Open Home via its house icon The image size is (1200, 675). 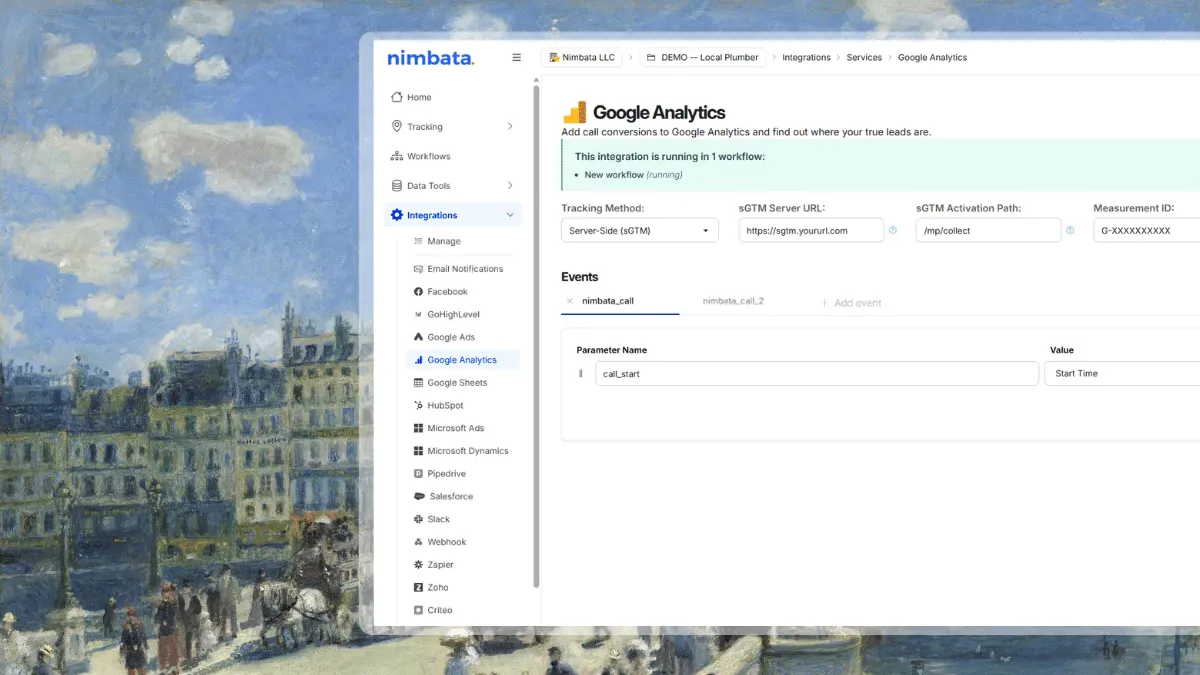tap(397, 97)
